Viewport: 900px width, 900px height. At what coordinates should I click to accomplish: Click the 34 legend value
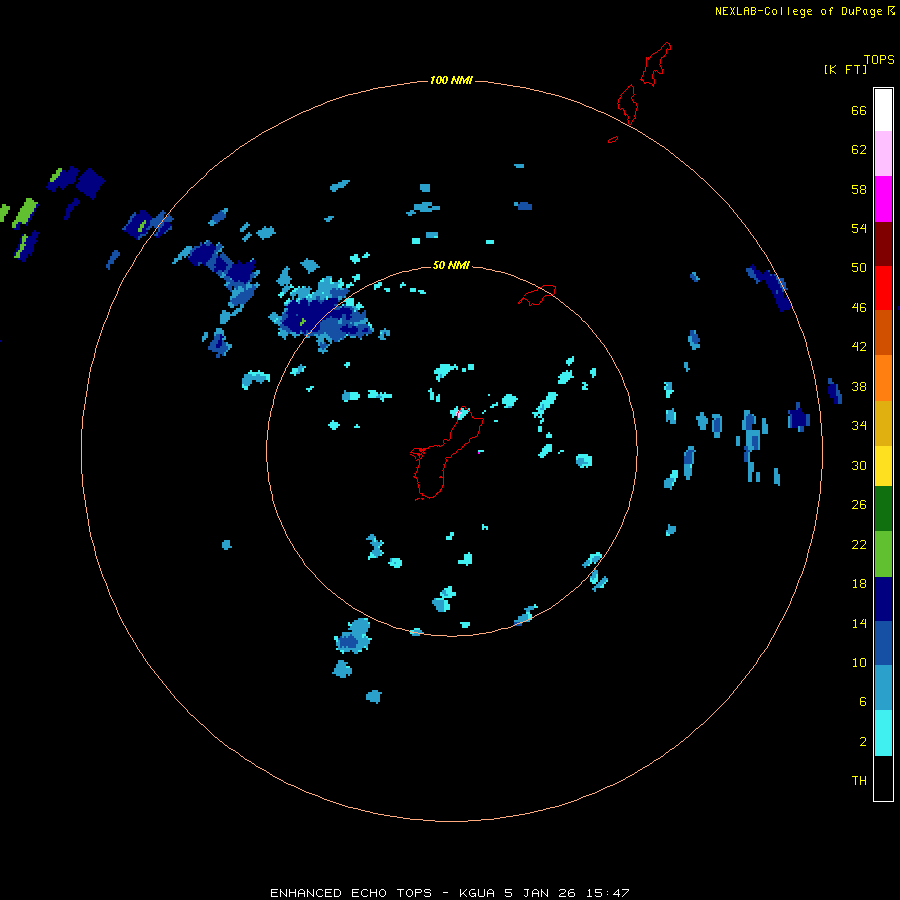(x=859, y=426)
